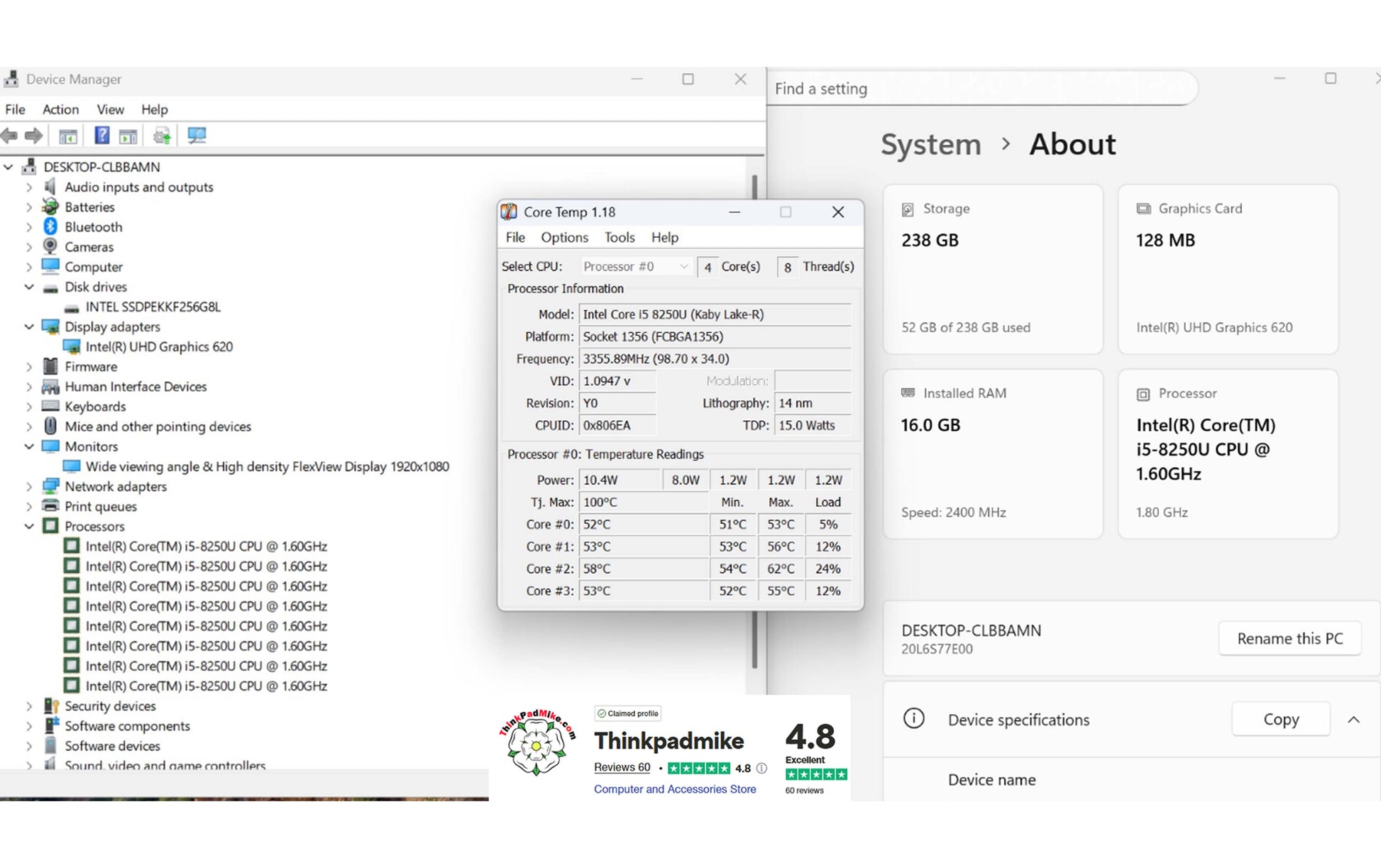Collapse the Device specifications section chevron

[x=1353, y=720]
